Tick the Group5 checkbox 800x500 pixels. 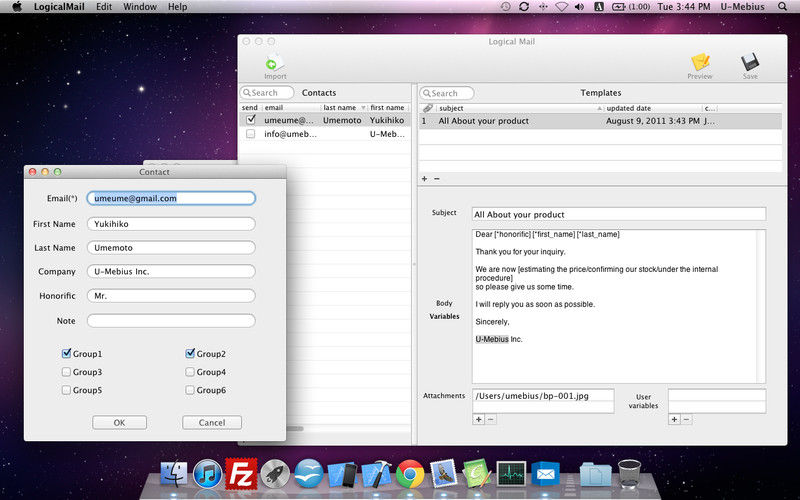click(66, 390)
